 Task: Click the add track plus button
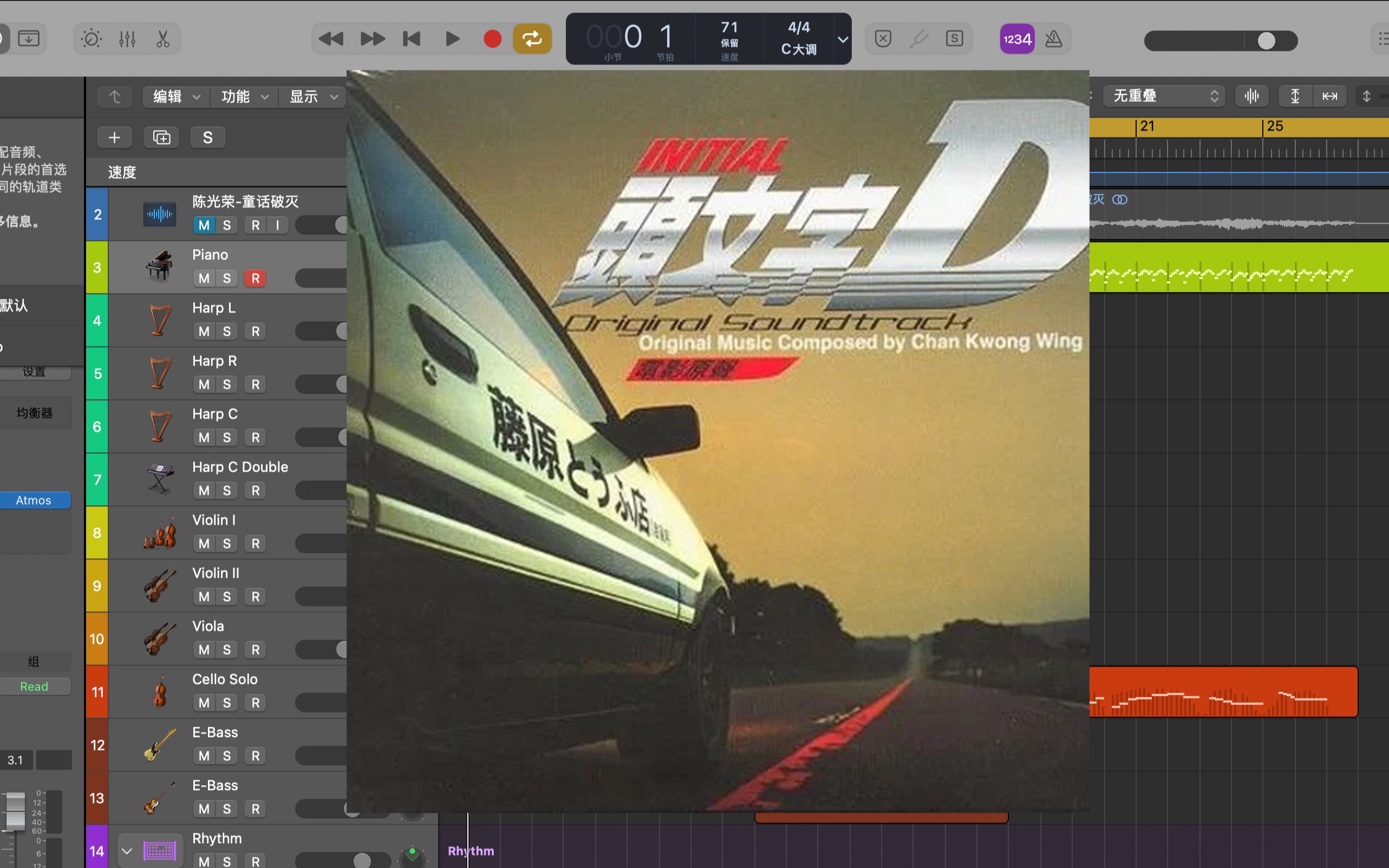(x=115, y=137)
